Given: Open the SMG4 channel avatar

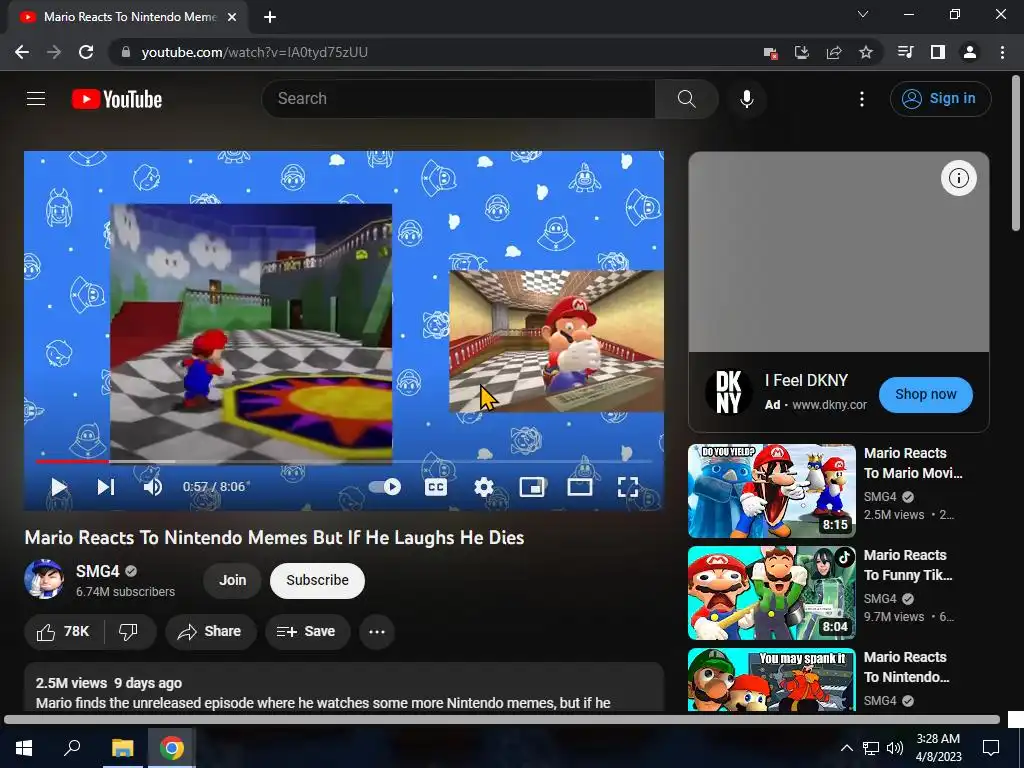Looking at the screenshot, I should (x=44, y=579).
